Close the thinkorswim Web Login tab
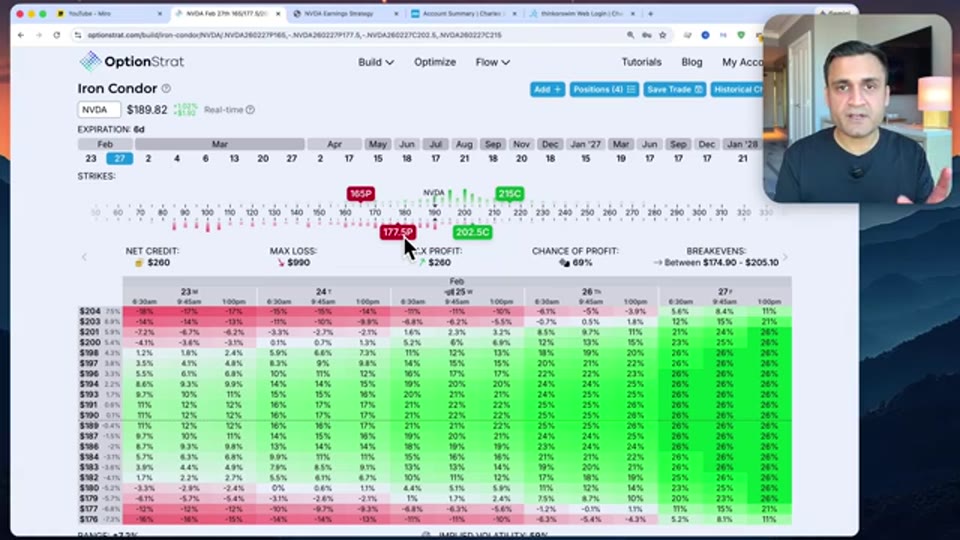 pyautogui.click(x=632, y=13)
